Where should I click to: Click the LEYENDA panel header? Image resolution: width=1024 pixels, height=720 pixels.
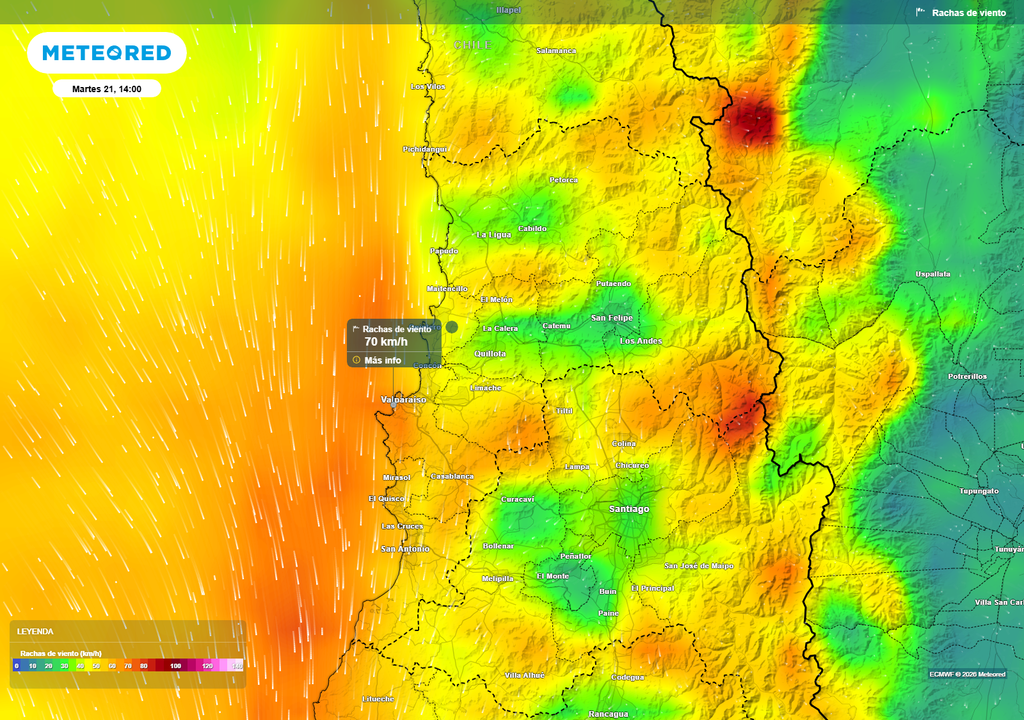pyautogui.click(x=35, y=631)
